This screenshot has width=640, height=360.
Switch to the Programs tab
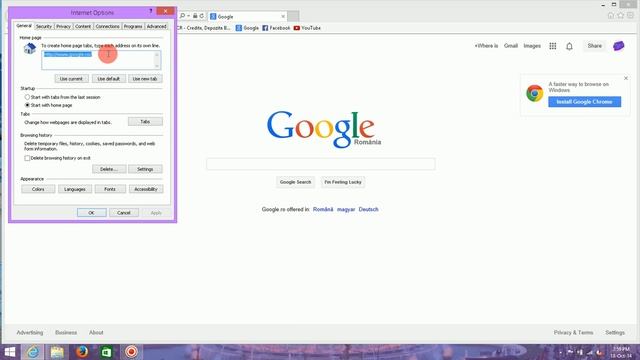click(x=133, y=26)
